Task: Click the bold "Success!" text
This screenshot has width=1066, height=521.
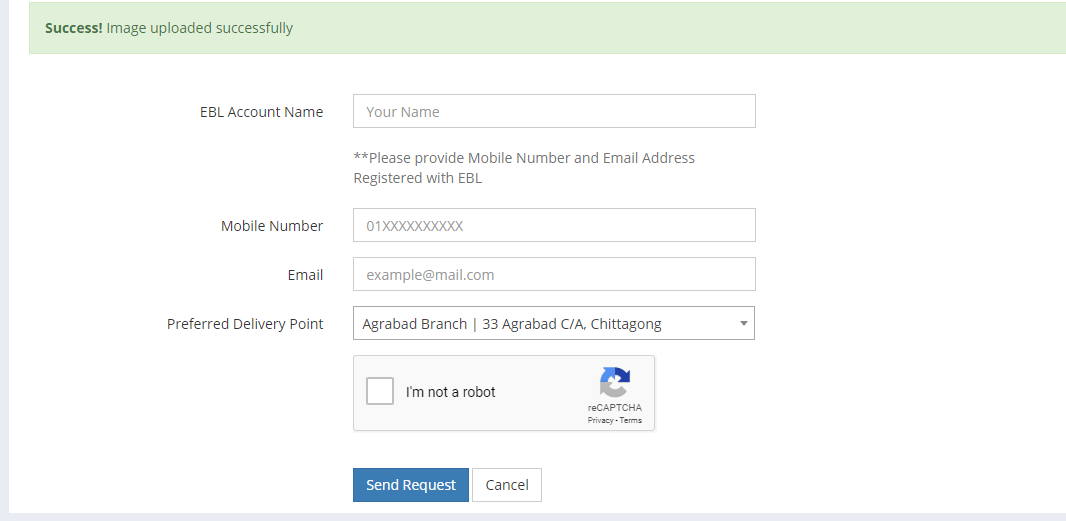Action: 73,28
